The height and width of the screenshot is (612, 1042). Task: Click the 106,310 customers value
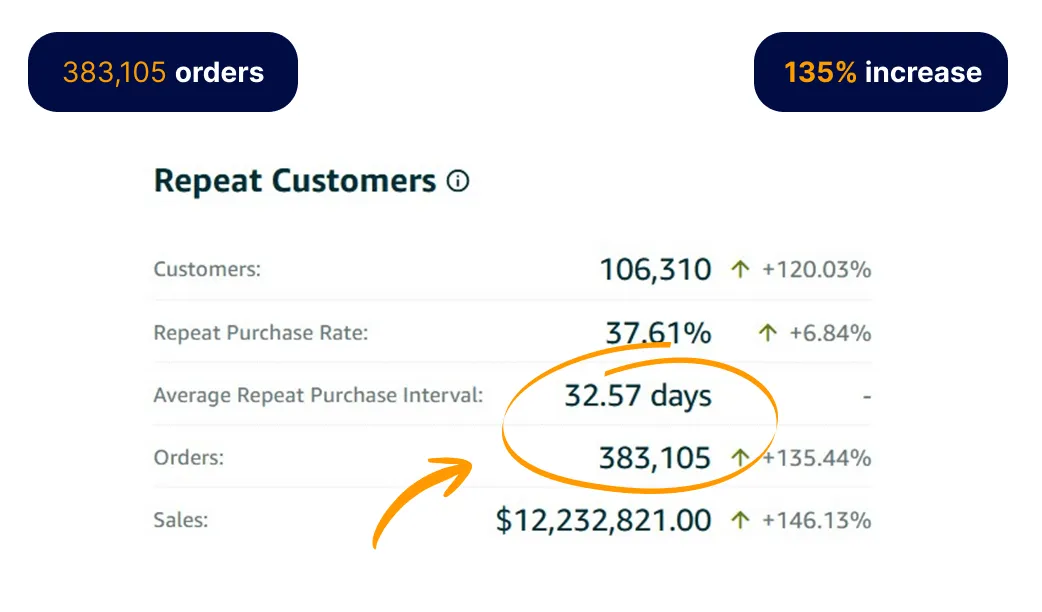655,269
